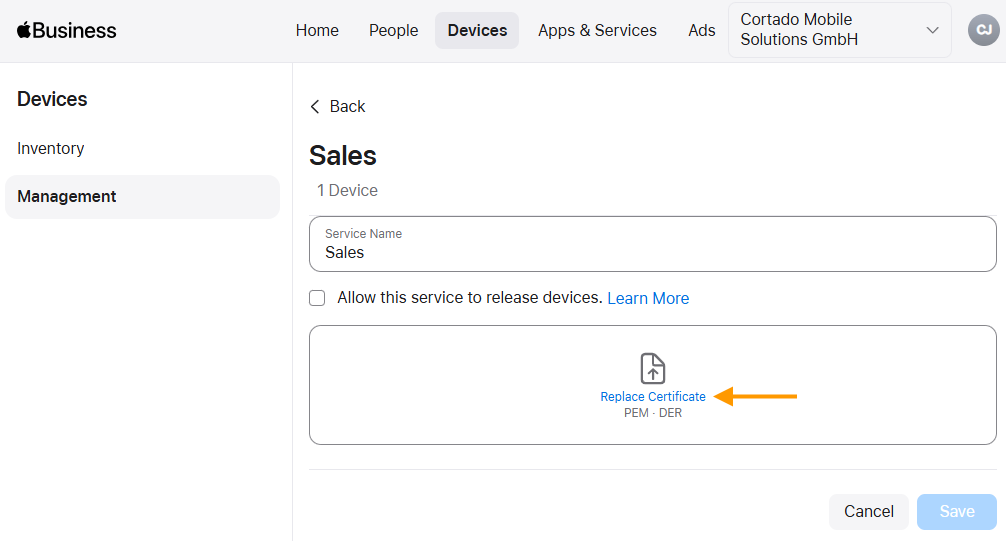Open Inventory in the sidebar
Viewport: 1006px width, 541px height.
[x=51, y=148]
